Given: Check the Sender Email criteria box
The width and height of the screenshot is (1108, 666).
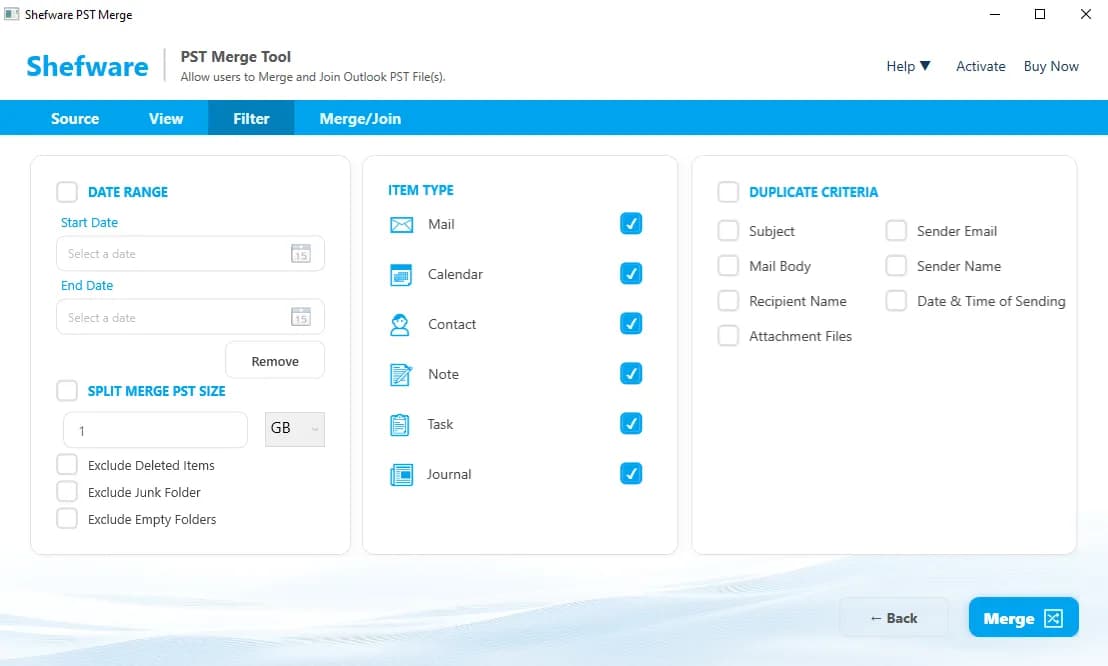Looking at the screenshot, I should [x=896, y=230].
